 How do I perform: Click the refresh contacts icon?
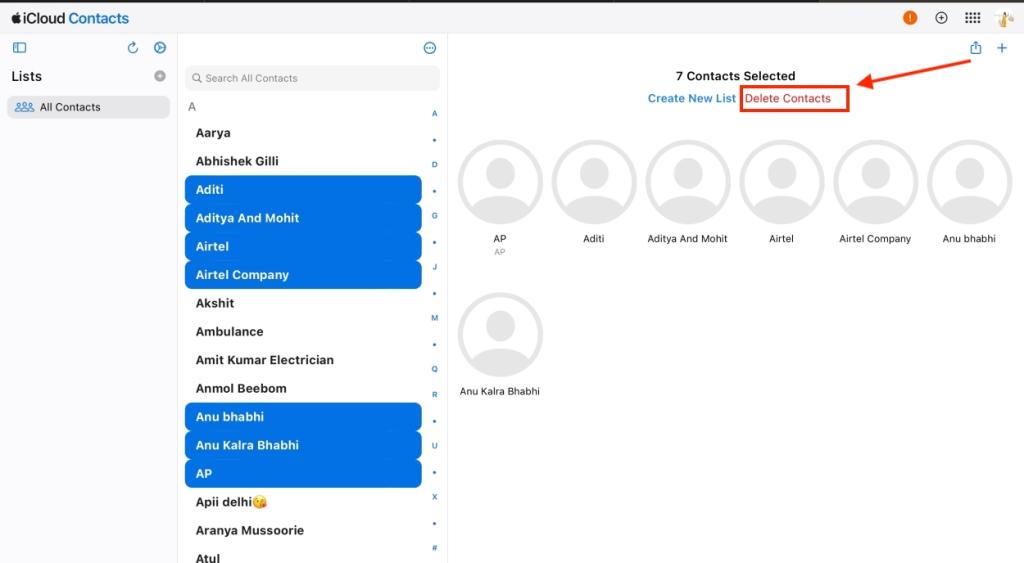[x=133, y=48]
